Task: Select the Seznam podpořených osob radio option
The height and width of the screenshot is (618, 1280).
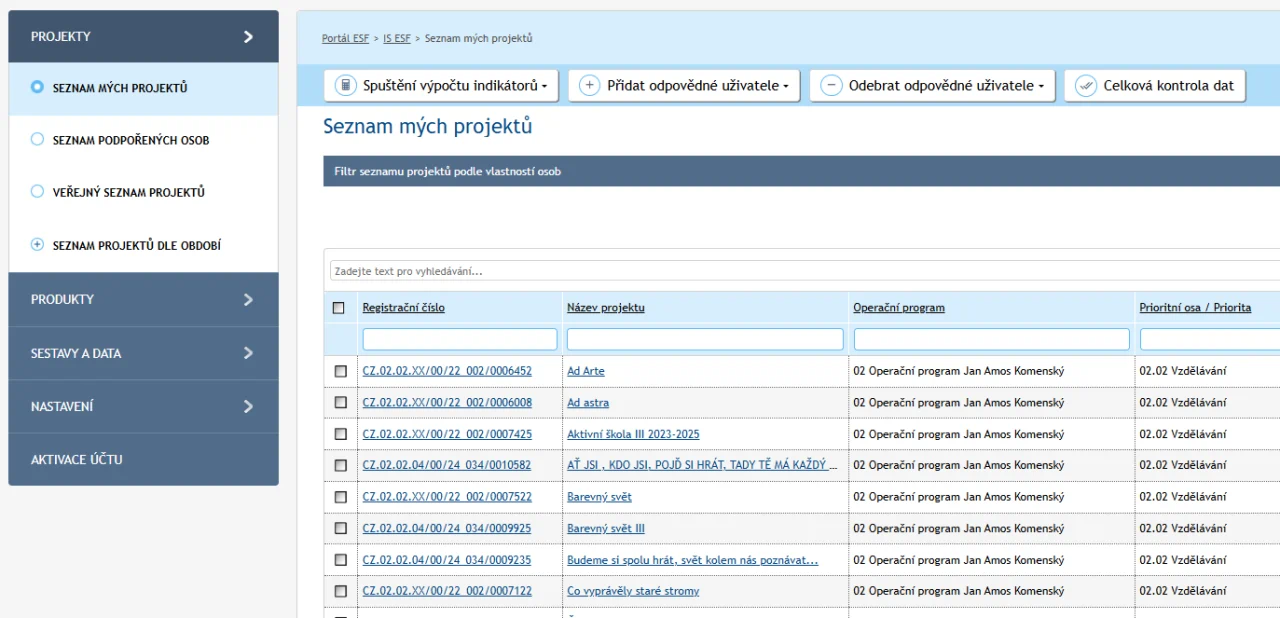Action: [38, 140]
